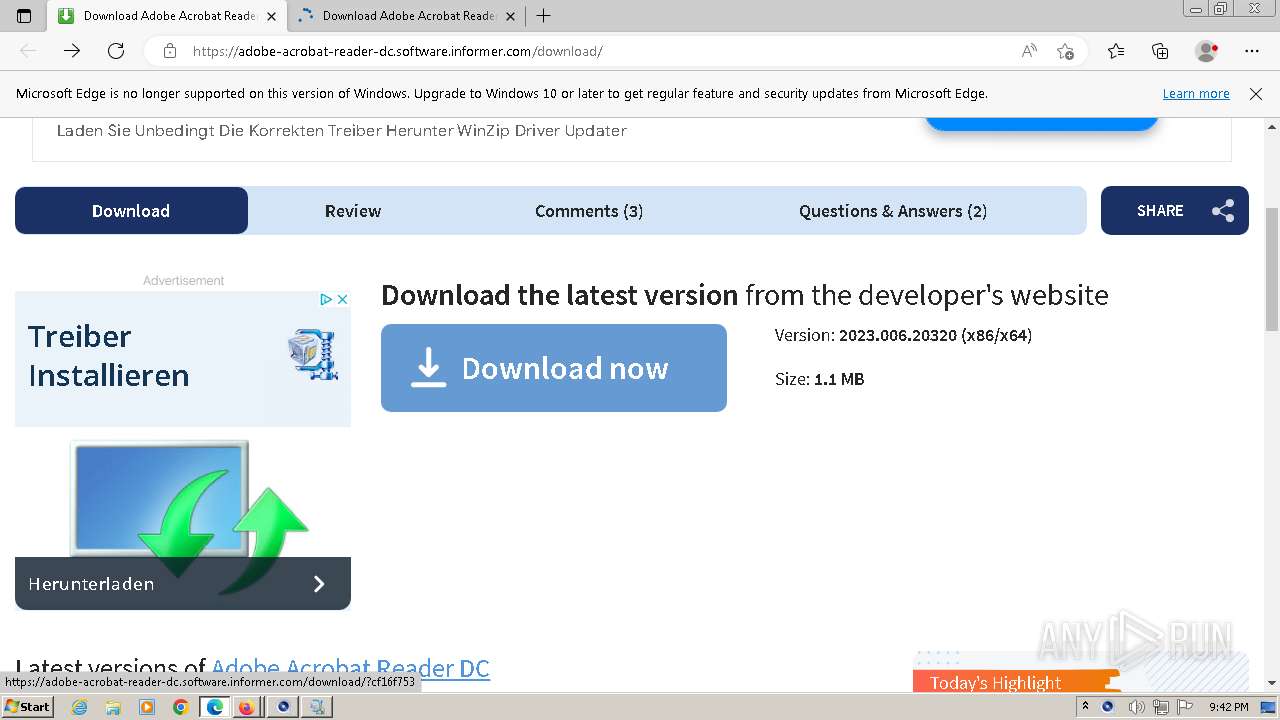1280x720 pixels.
Task: Open the Adobe Acrobat Reader DC link
Action: click(x=350, y=668)
